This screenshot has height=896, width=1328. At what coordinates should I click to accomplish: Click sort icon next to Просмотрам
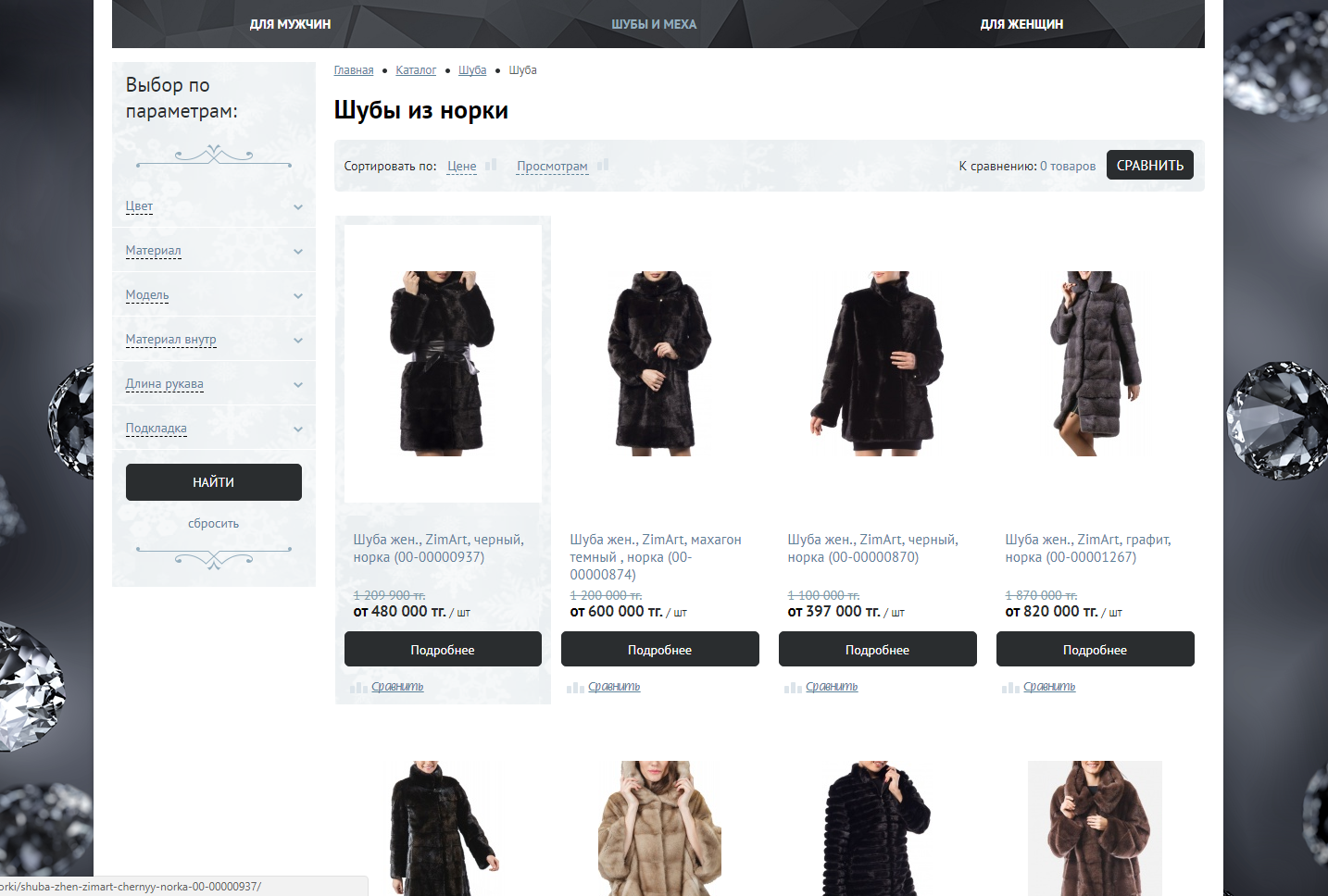coord(602,165)
